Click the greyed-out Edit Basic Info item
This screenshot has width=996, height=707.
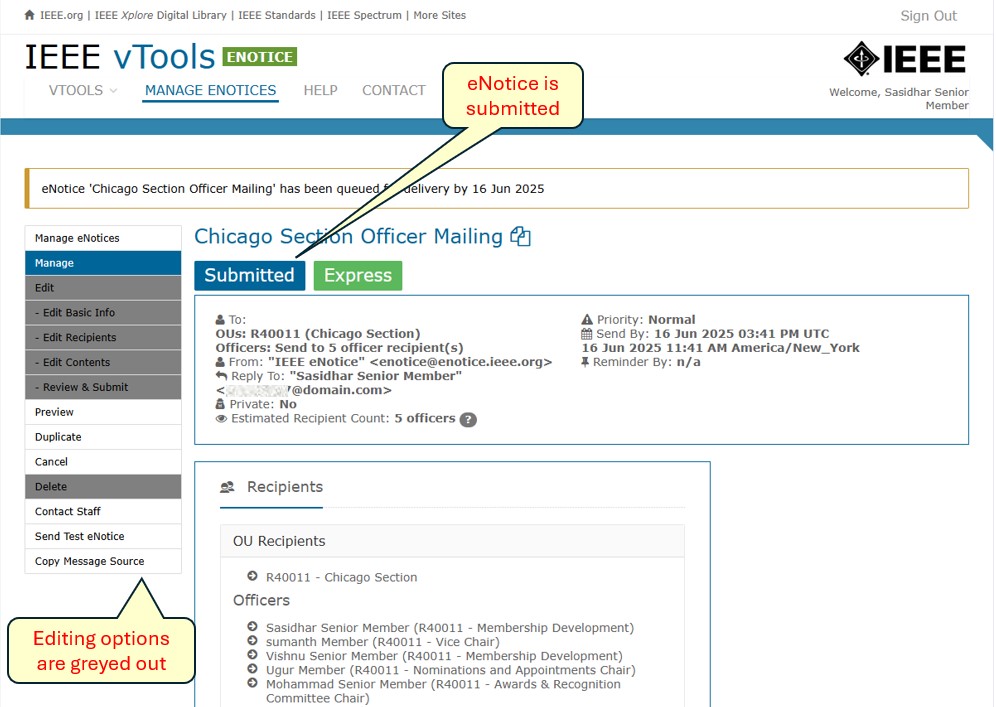103,313
